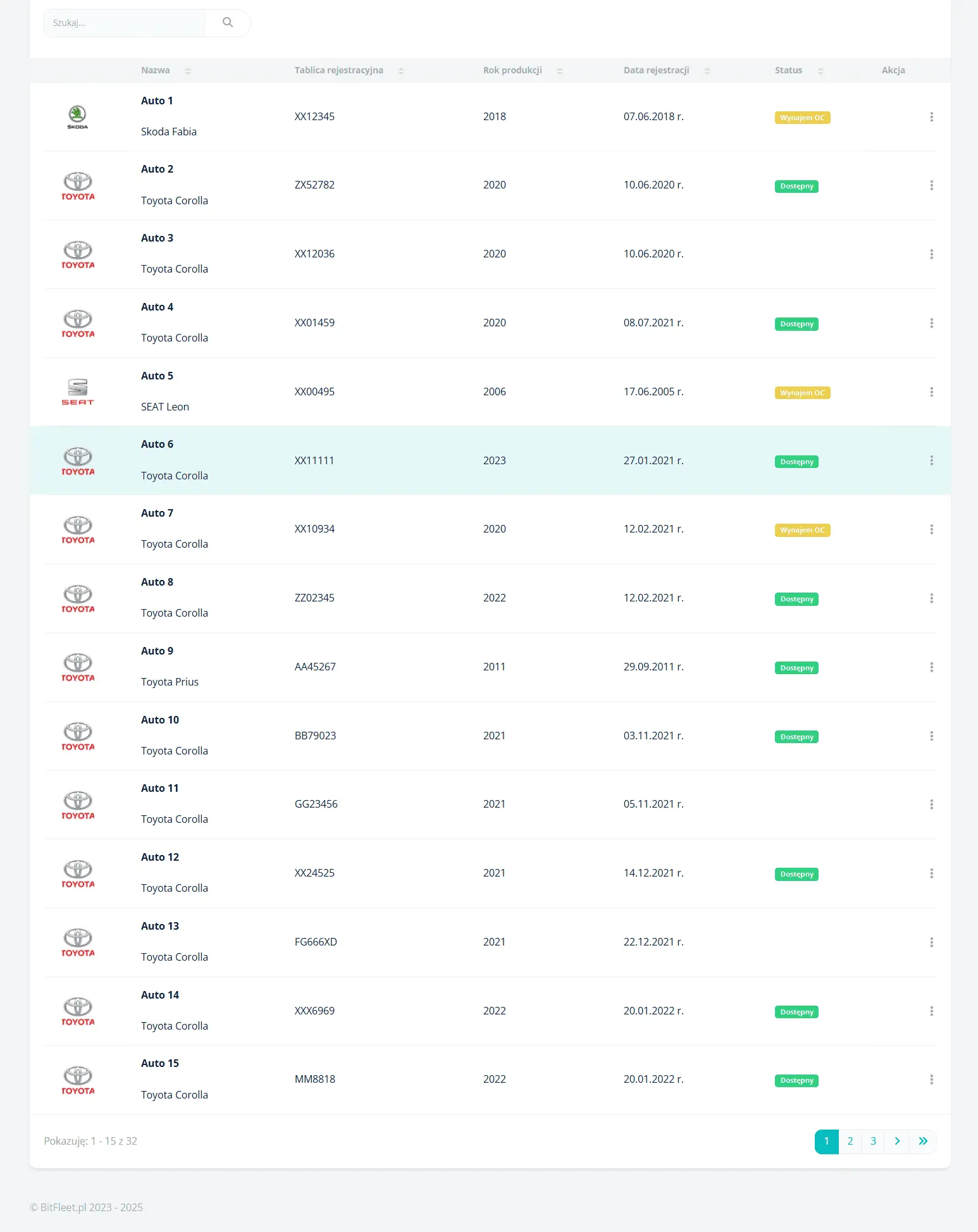Sort by Rok produkcji column
Screen dimensions: 978x1232
click(523, 70)
